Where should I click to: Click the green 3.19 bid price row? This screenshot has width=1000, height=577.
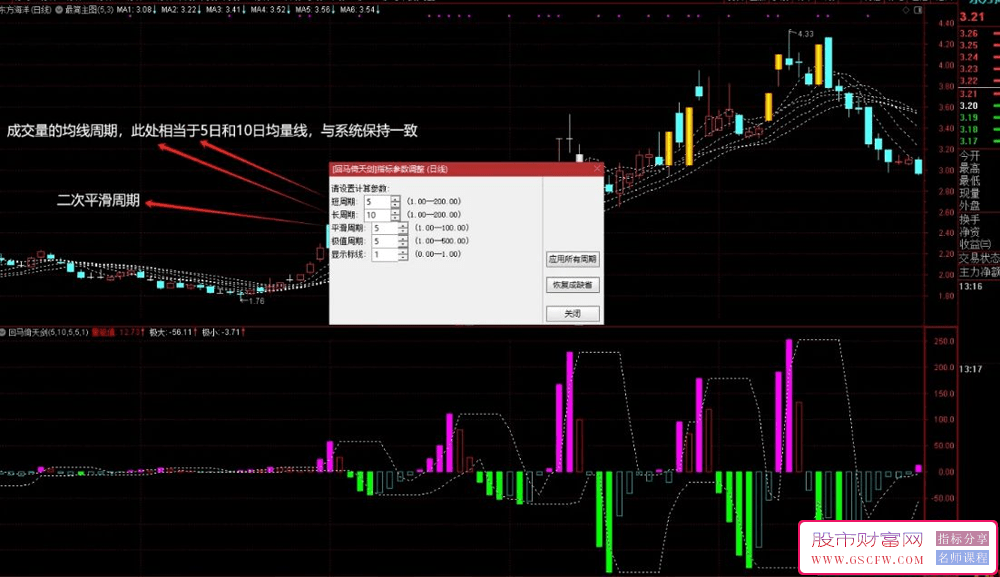pyautogui.click(x=969, y=118)
